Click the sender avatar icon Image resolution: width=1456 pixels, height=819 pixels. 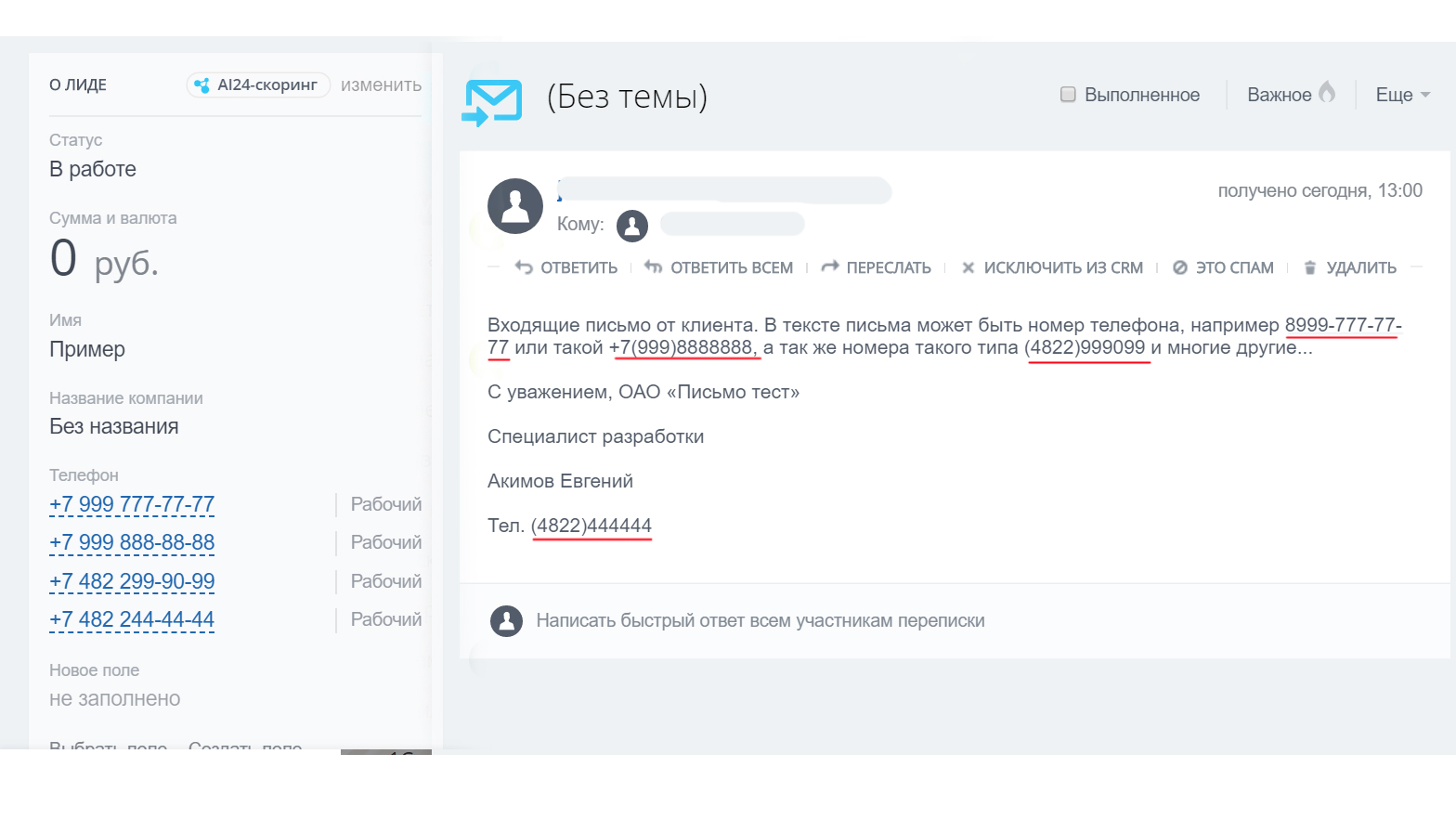click(514, 205)
